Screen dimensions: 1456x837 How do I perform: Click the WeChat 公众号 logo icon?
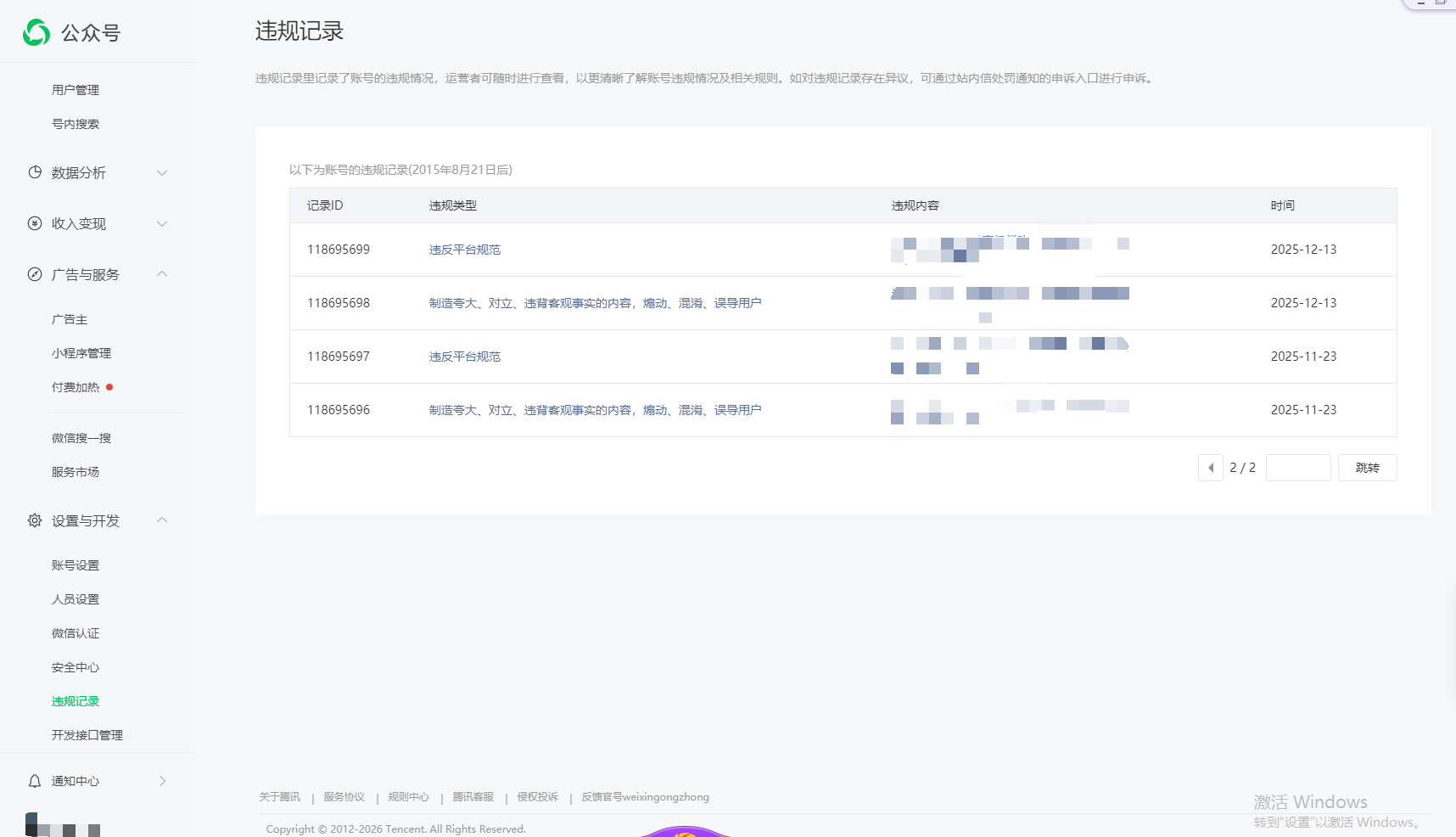pos(36,32)
